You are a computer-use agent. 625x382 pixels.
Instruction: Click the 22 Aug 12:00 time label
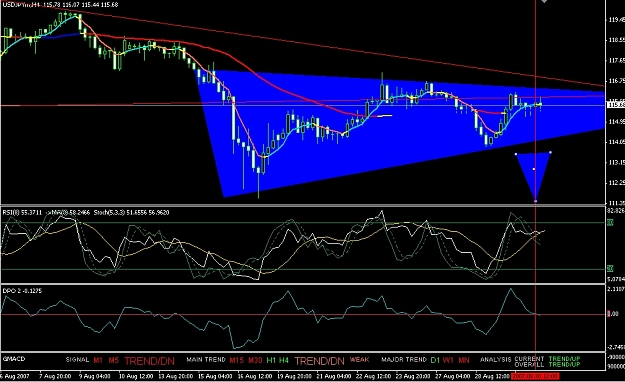(373, 376)
